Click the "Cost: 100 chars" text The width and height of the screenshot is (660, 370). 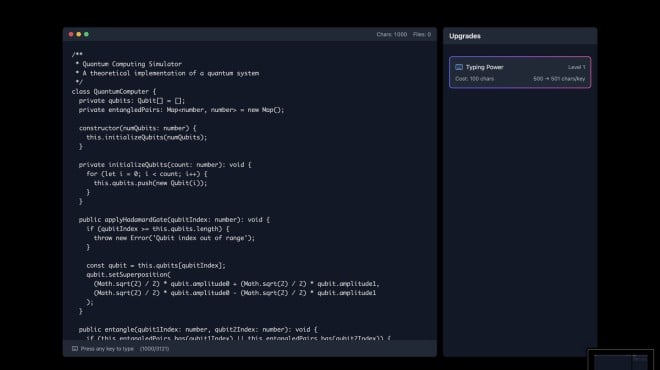tap(474, 79)
